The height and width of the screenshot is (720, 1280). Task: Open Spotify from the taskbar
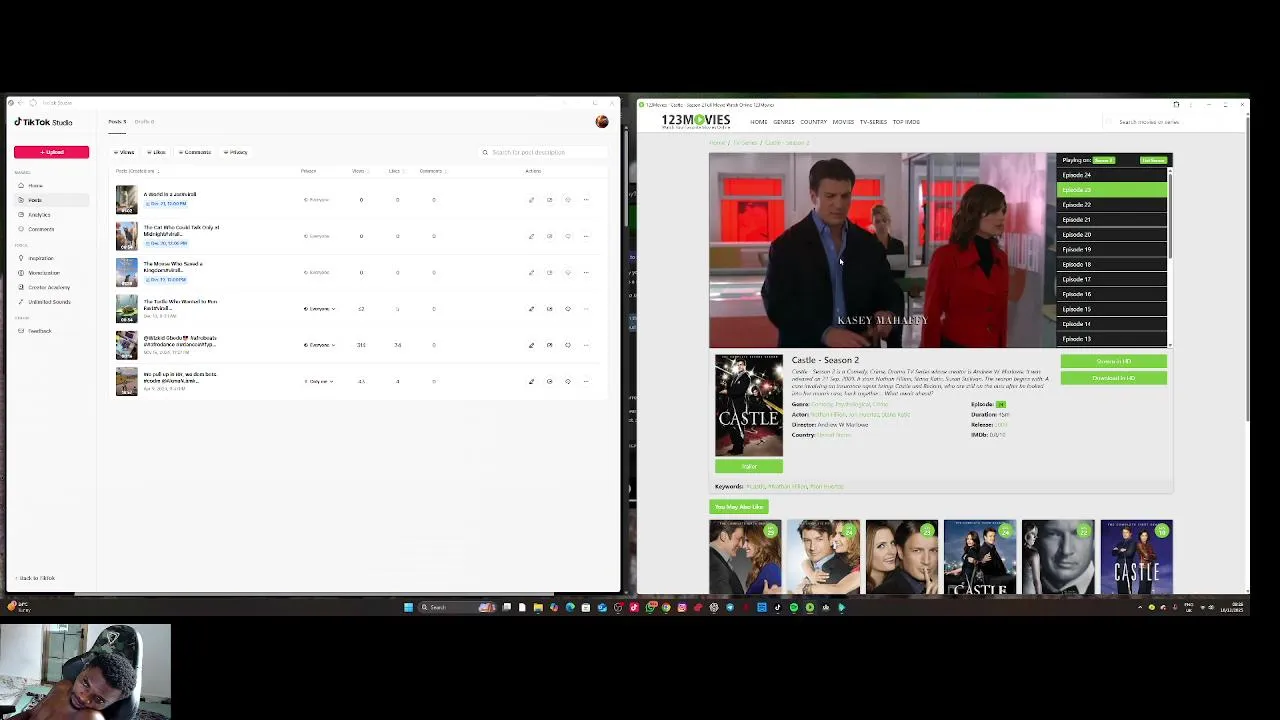click(794, 607)
